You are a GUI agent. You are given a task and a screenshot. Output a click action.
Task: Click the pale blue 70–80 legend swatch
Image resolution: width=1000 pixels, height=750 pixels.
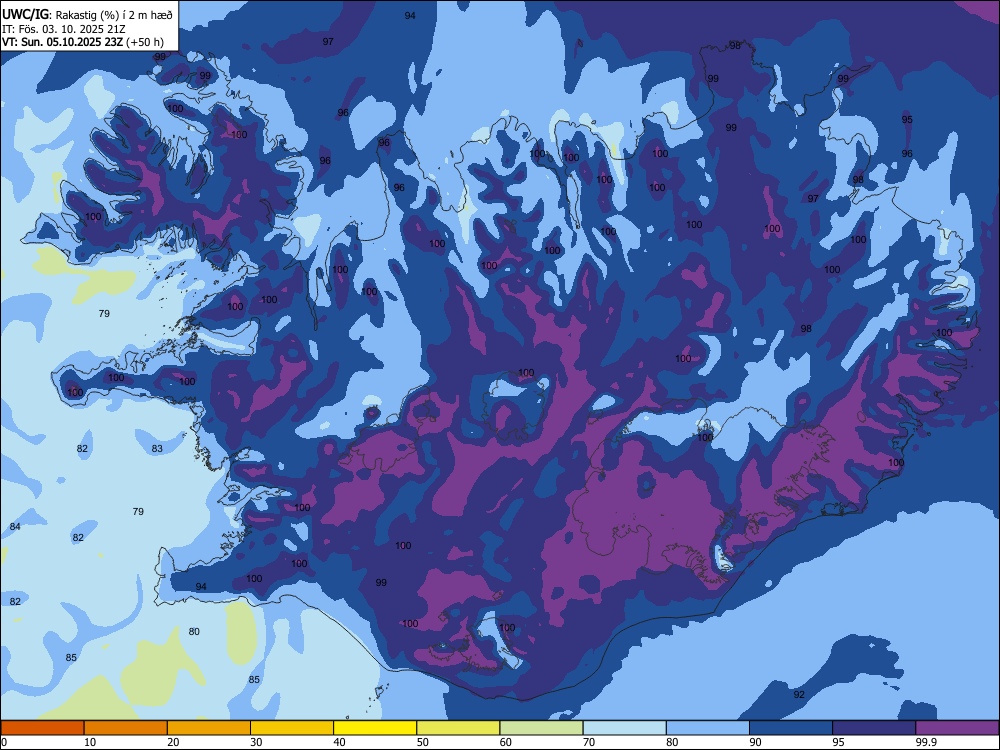tap(624, 728)
